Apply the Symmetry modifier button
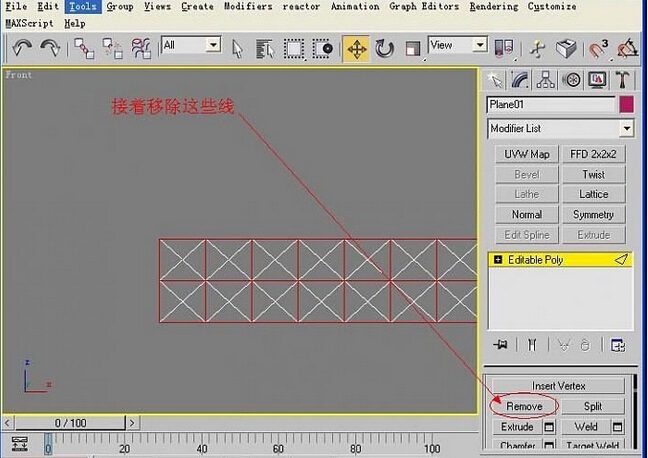The image size is (648, 458). click(593, 215)
